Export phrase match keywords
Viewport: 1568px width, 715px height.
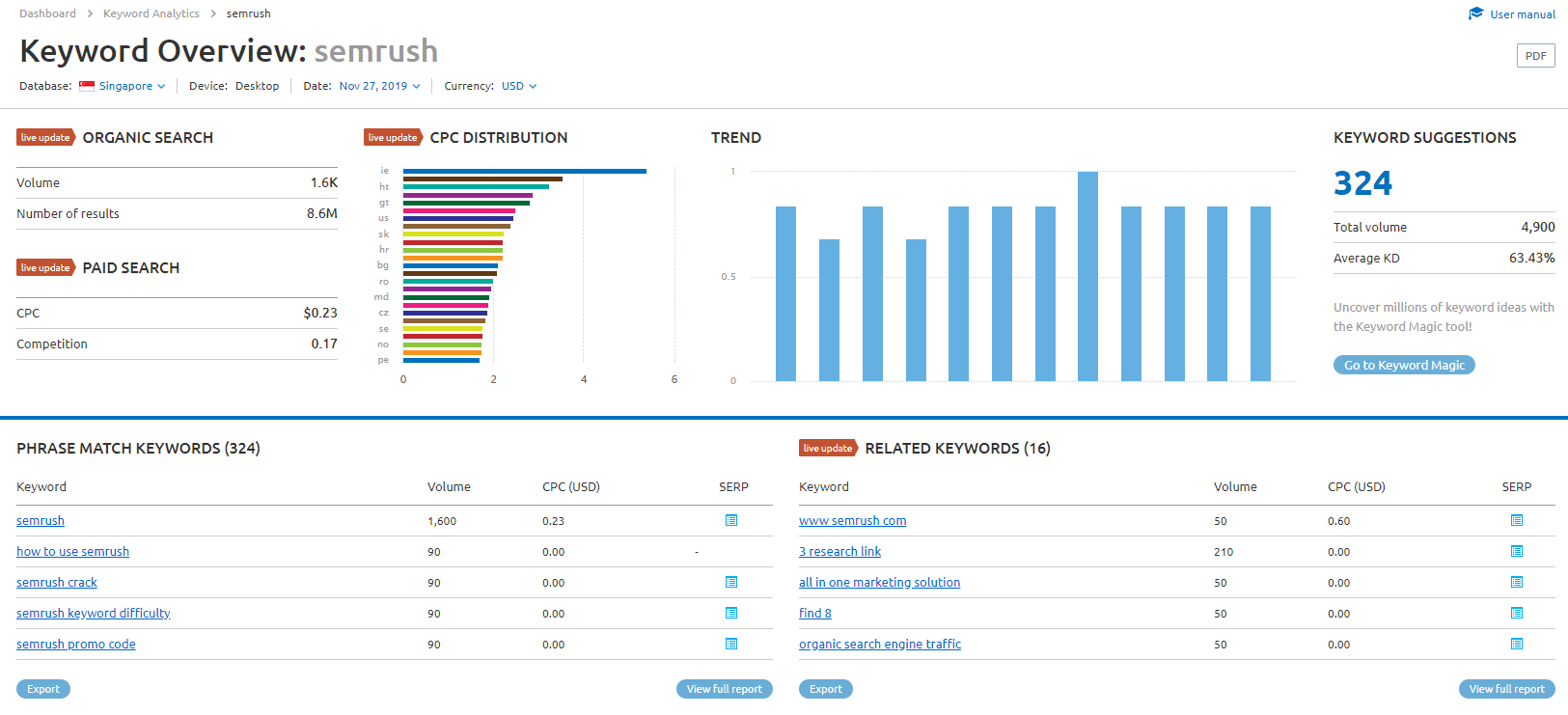point(43,689)
